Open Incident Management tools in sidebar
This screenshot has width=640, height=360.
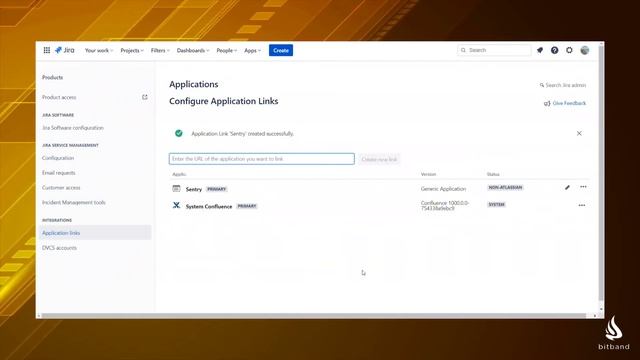click(x=73, y=202)
